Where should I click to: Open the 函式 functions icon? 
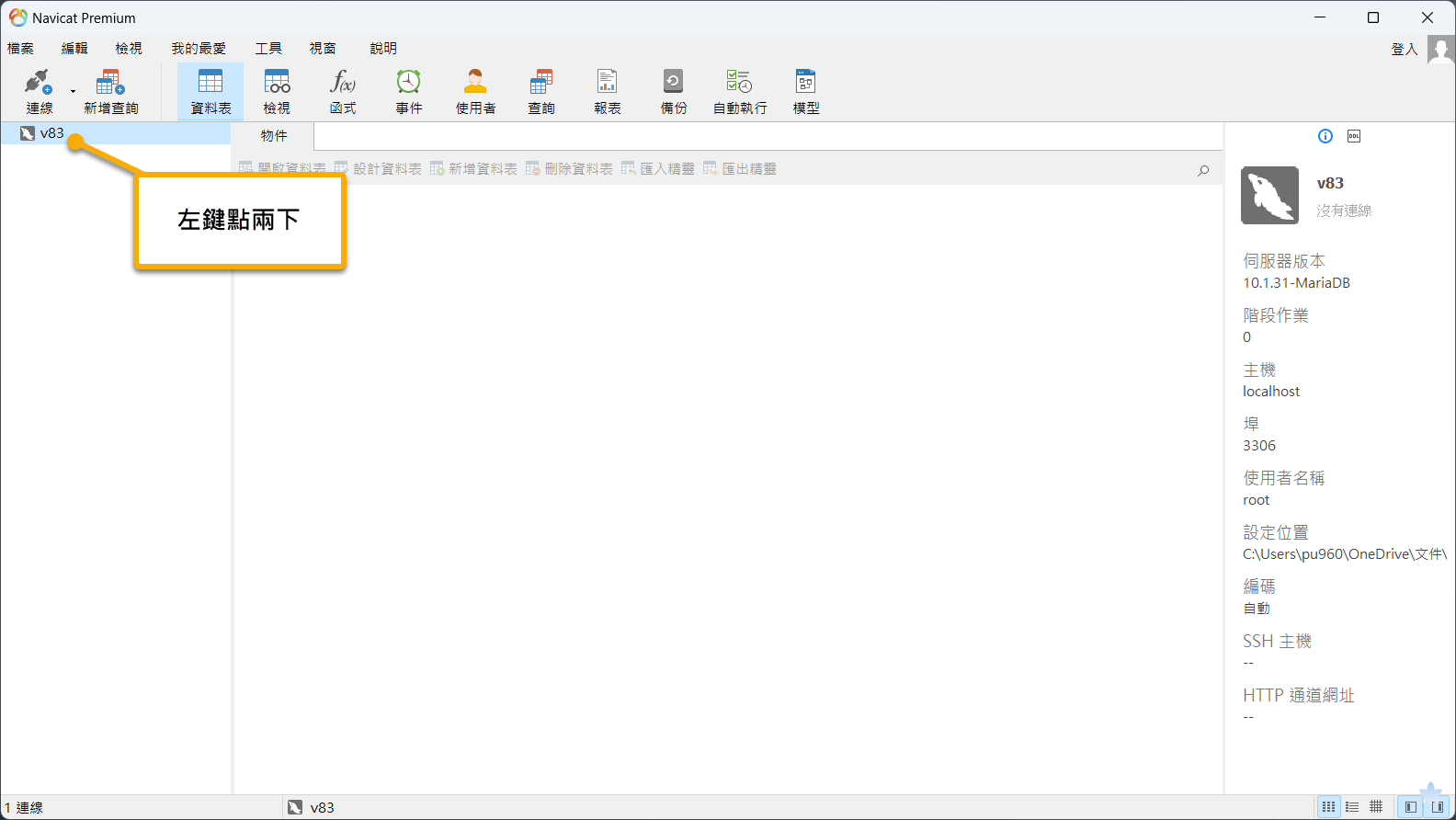pyautogui.click(x=343, y=91)
